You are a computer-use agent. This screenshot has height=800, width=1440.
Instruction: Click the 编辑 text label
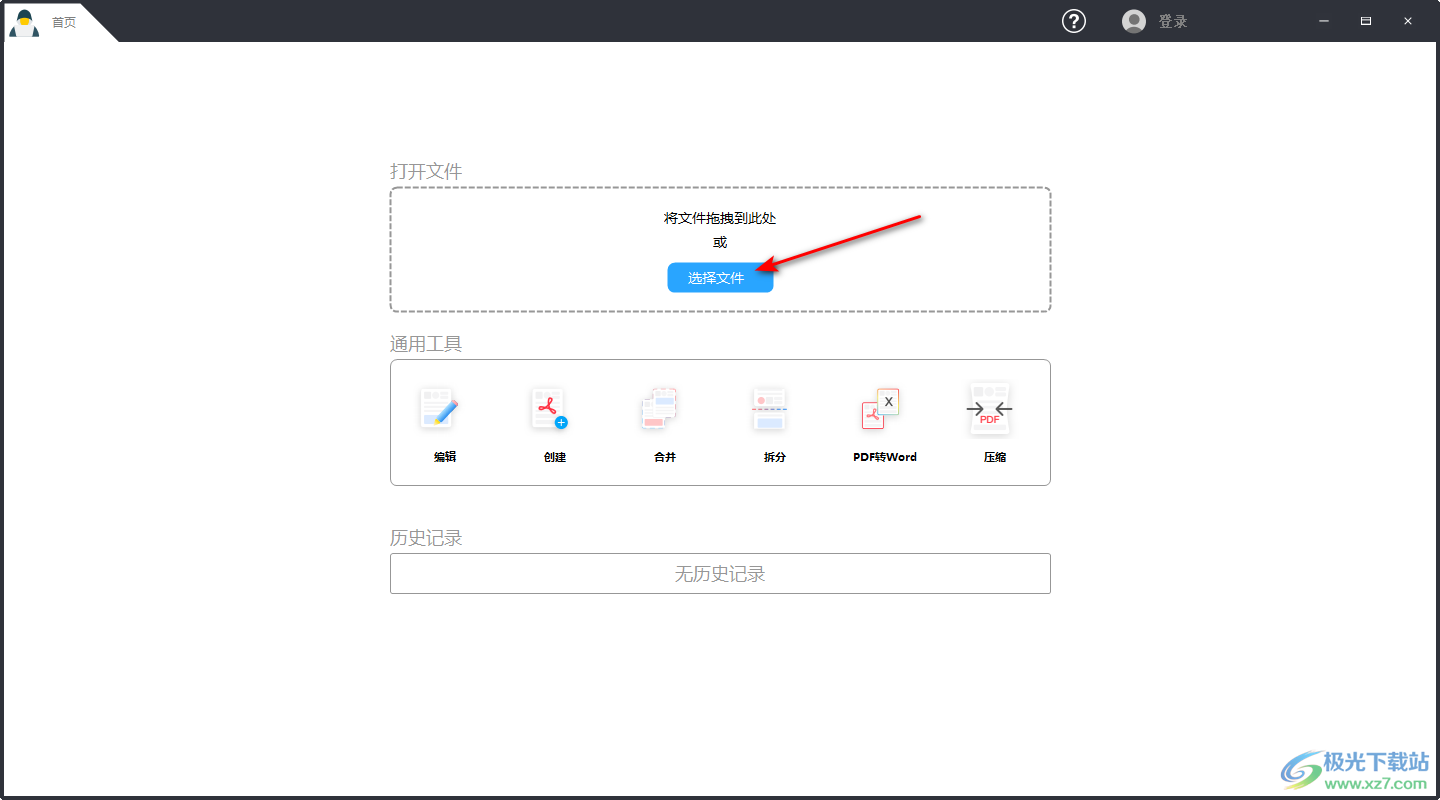point(445,457)
